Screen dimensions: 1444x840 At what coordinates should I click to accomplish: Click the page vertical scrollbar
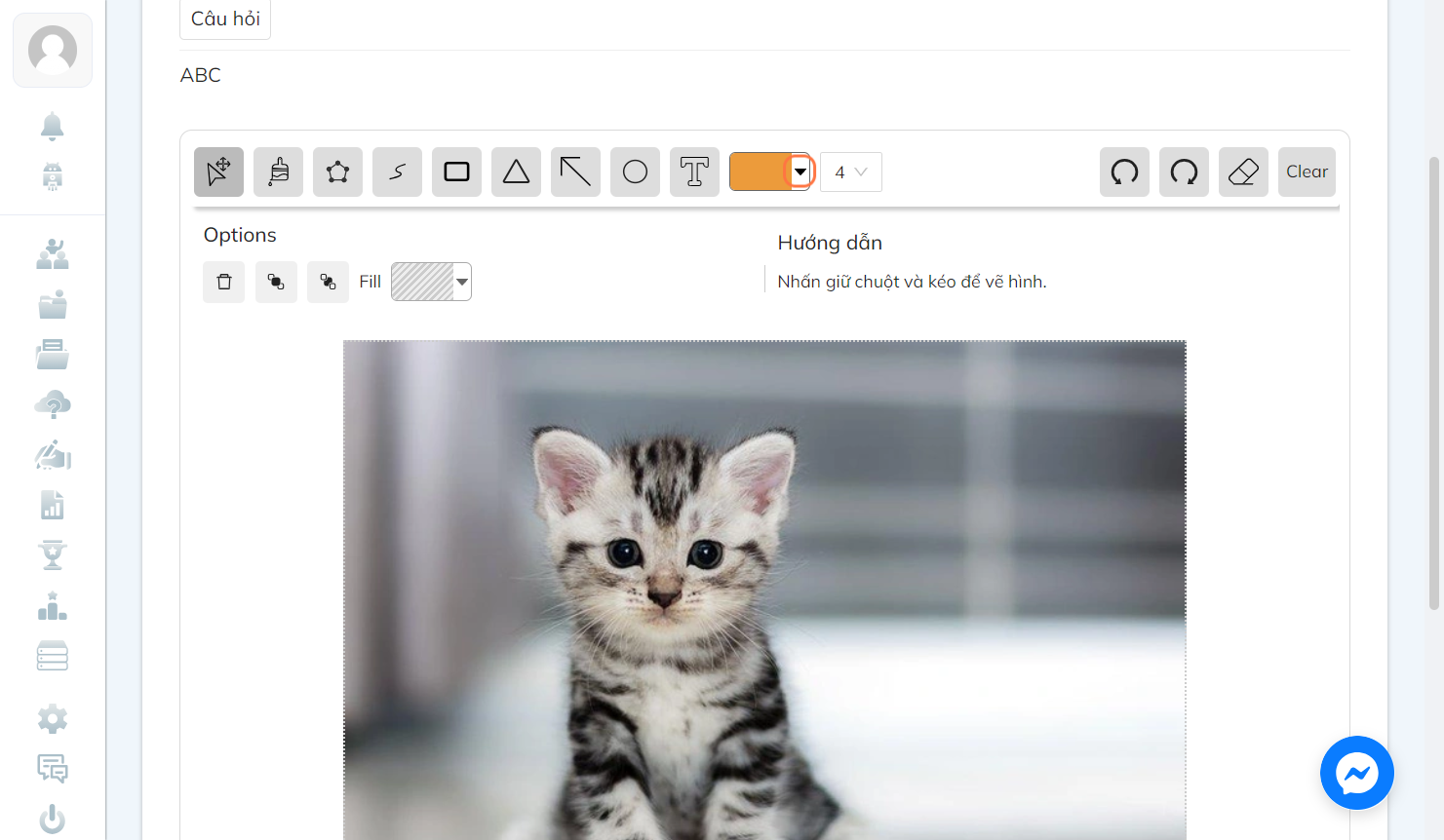(1434, 383)
